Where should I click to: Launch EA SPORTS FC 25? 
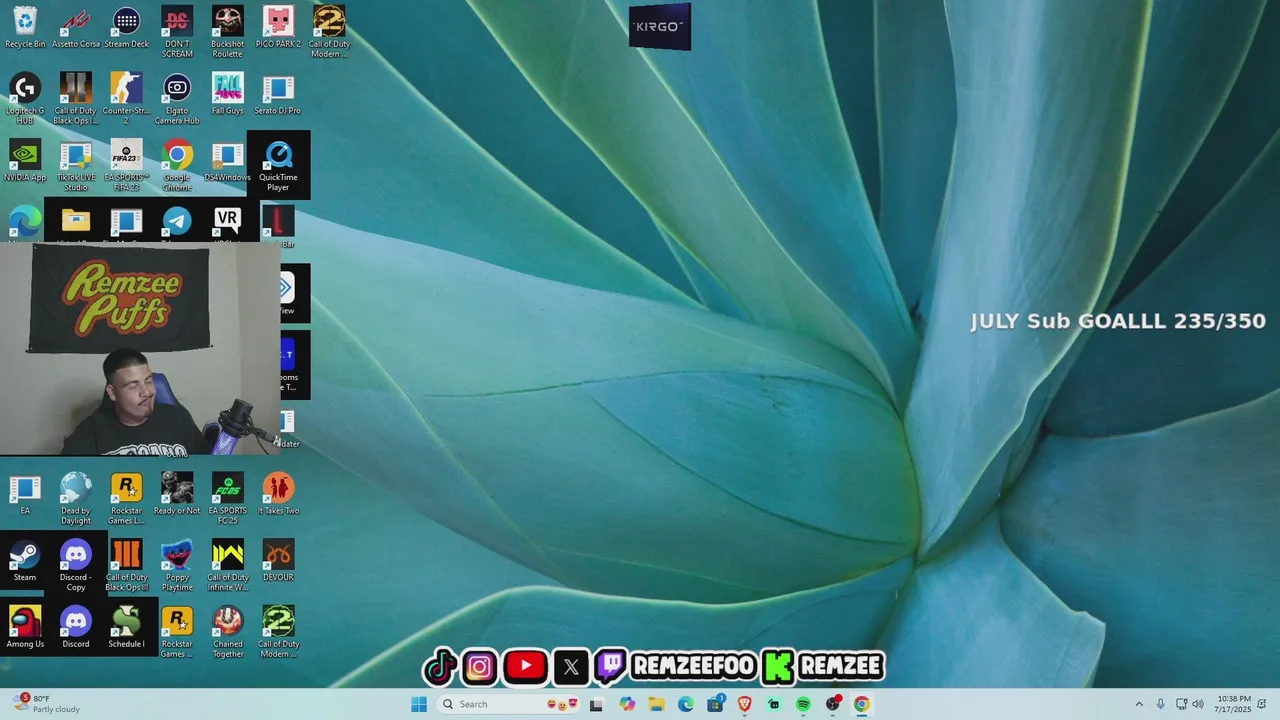[227, 498]
